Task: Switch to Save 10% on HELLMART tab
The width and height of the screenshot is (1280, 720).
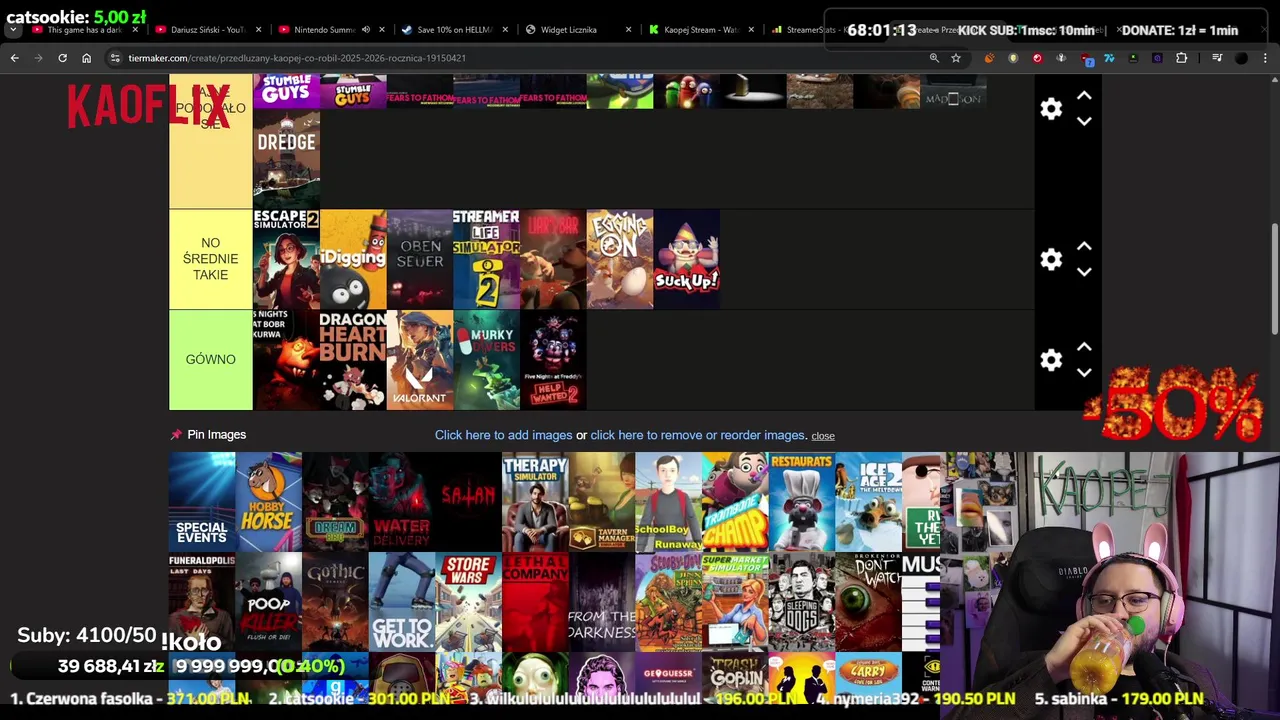Action: (455, 30)
